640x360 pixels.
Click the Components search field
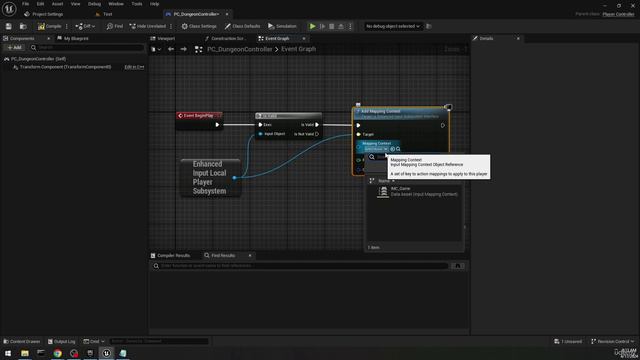[87, 47]
